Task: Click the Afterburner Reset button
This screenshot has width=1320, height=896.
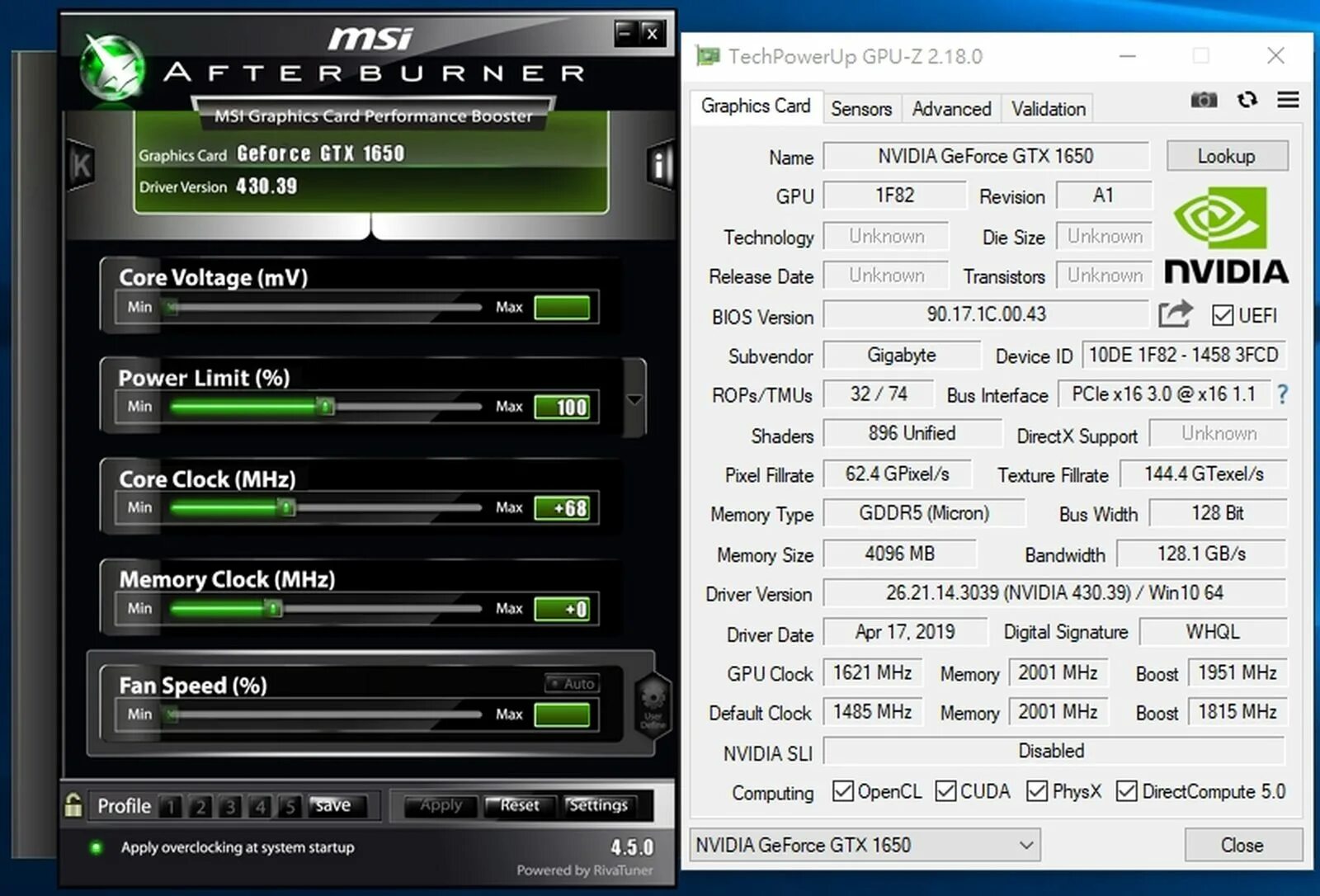Action: (x=519, y=805)
